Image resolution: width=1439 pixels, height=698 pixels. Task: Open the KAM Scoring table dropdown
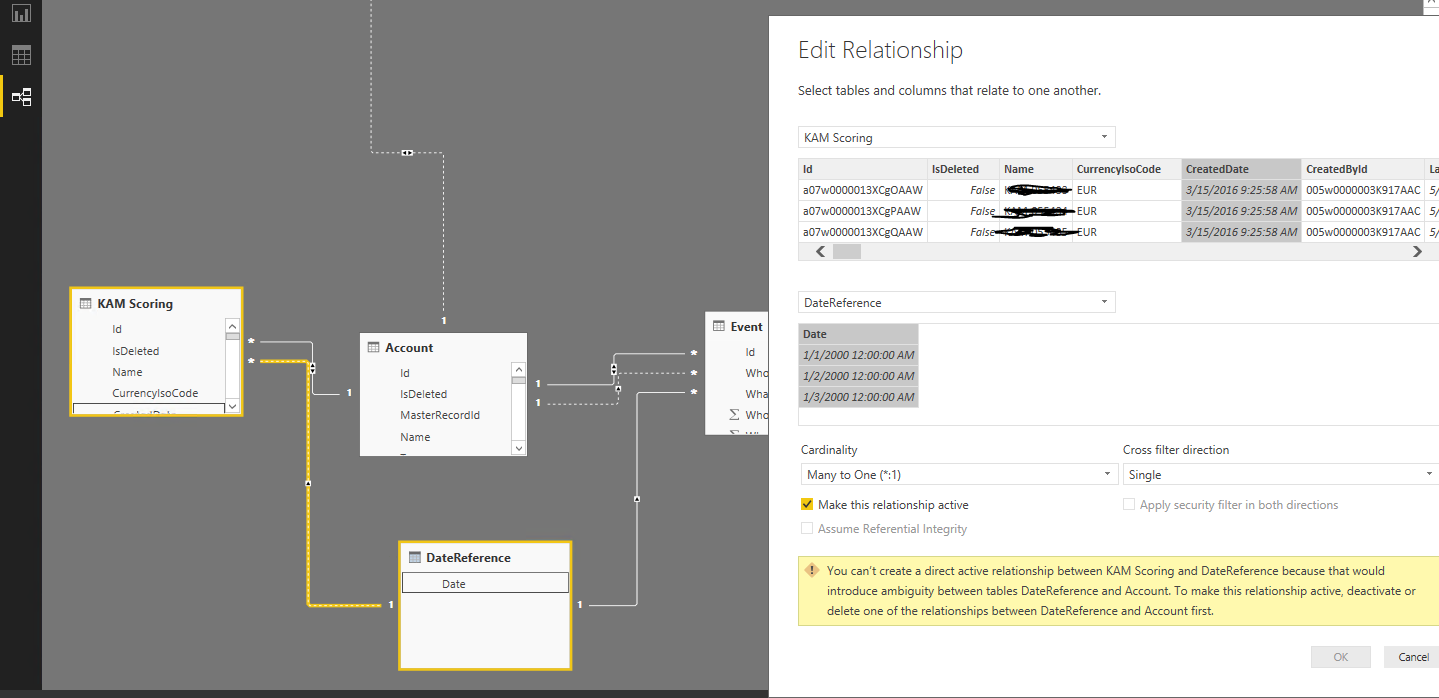(957, 137)
